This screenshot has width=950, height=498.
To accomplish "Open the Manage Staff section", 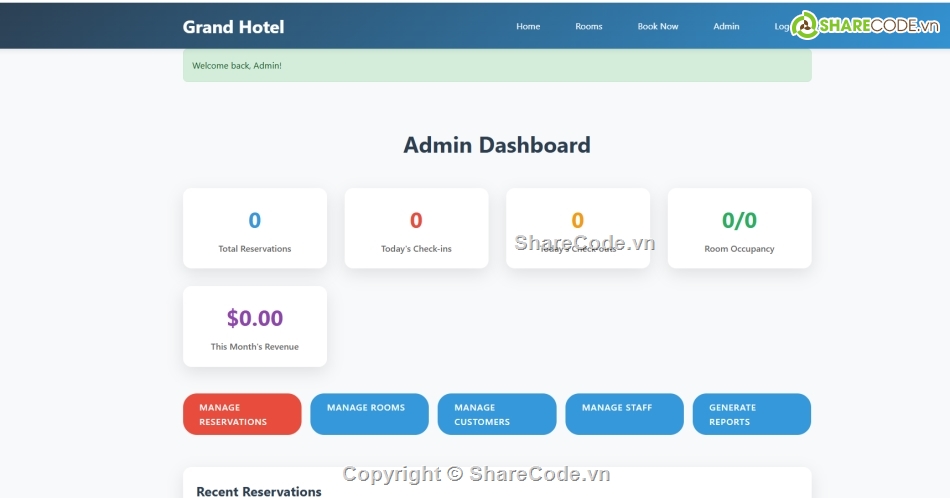I will click(x=624, y=414).
